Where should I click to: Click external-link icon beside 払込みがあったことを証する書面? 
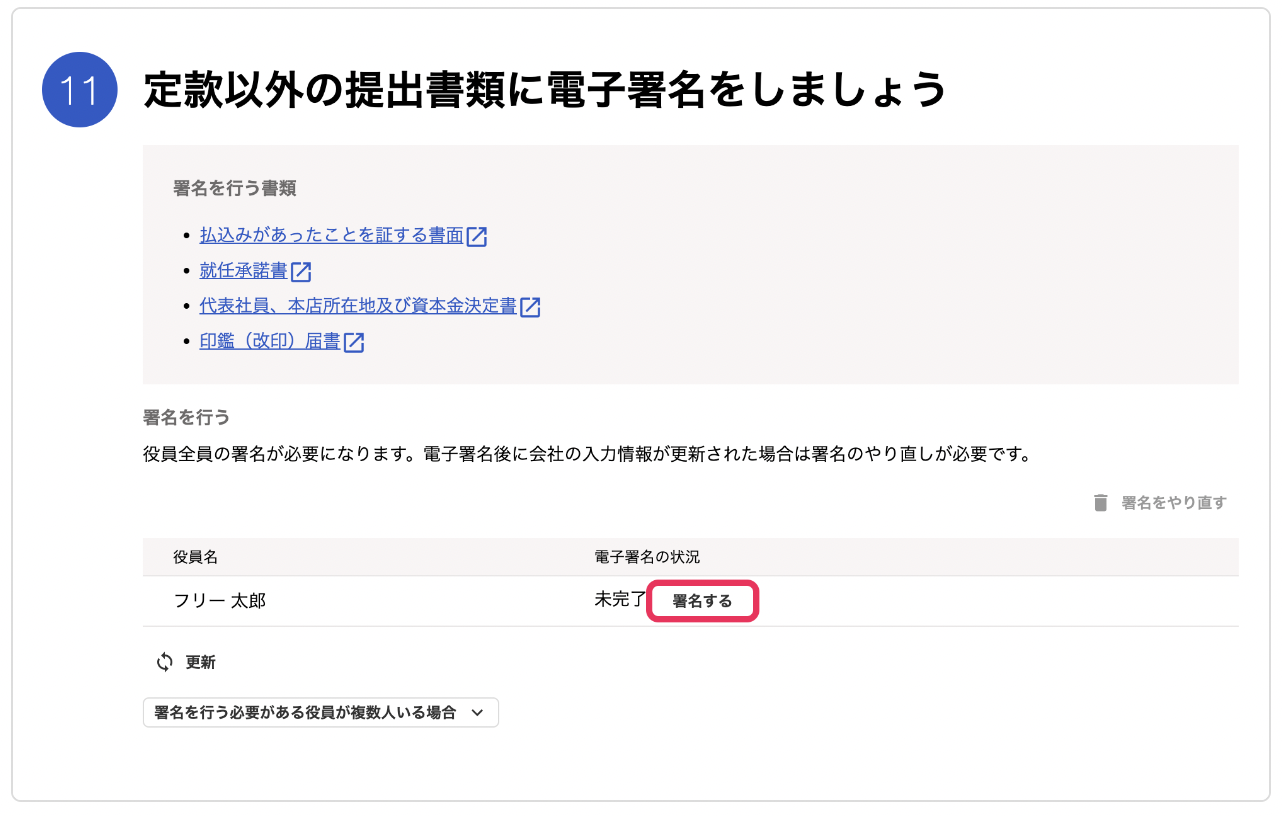(477, 236)
